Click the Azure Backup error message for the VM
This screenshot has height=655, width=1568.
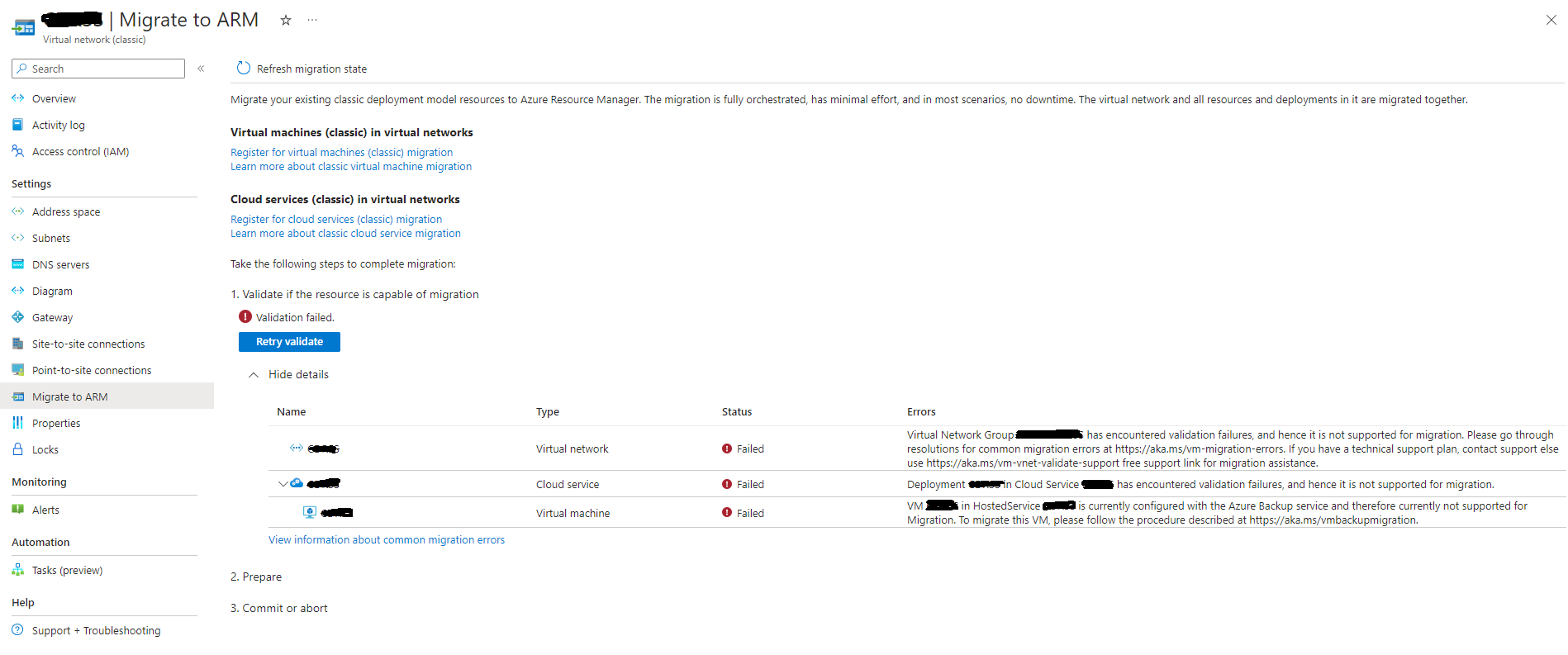pos(1217,513)
